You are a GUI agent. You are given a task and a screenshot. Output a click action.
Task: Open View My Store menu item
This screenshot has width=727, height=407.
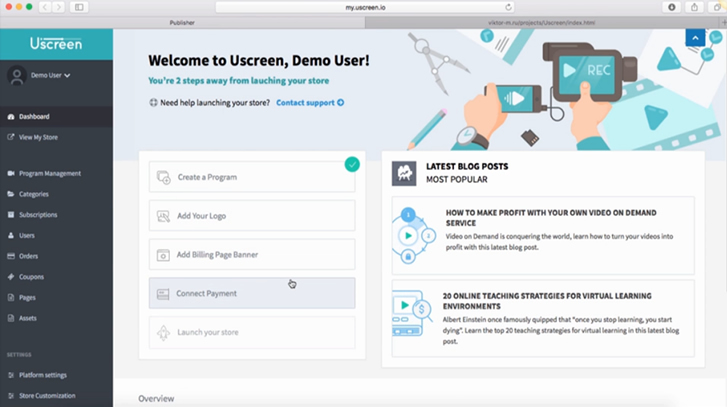[56, 137]
